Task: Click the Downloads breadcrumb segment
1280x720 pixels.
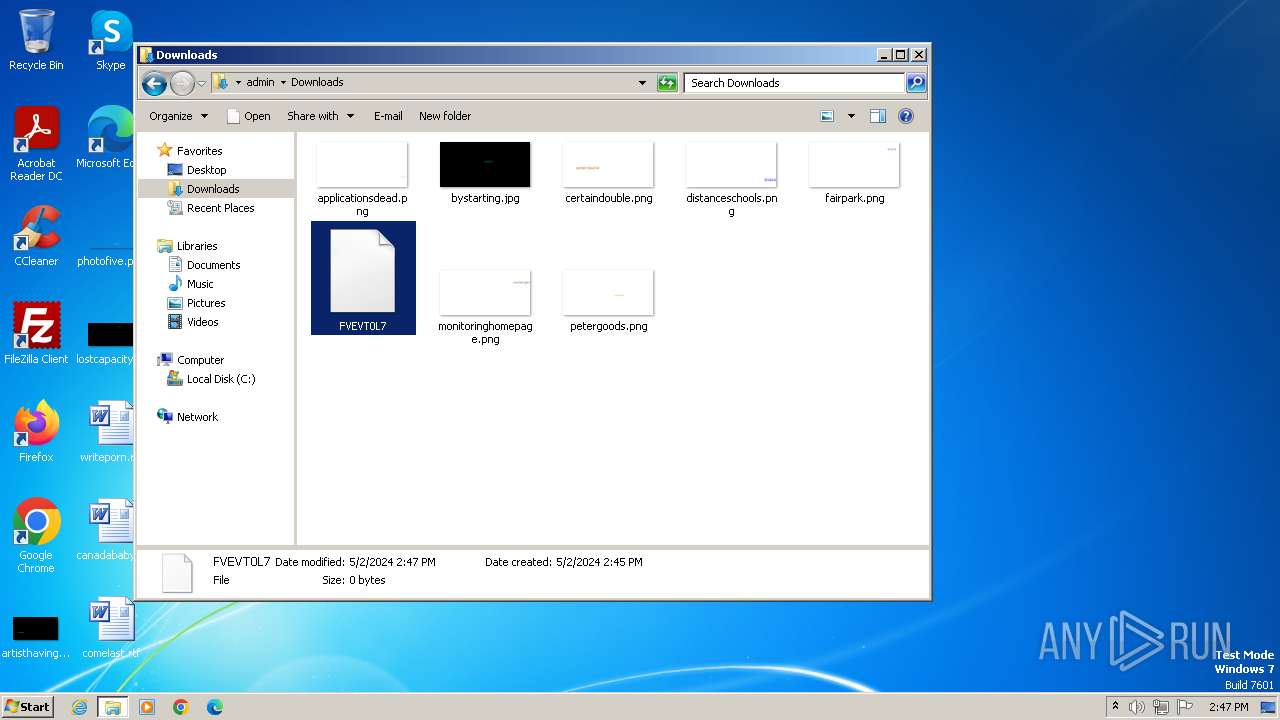Action: [x=317, y=83]
